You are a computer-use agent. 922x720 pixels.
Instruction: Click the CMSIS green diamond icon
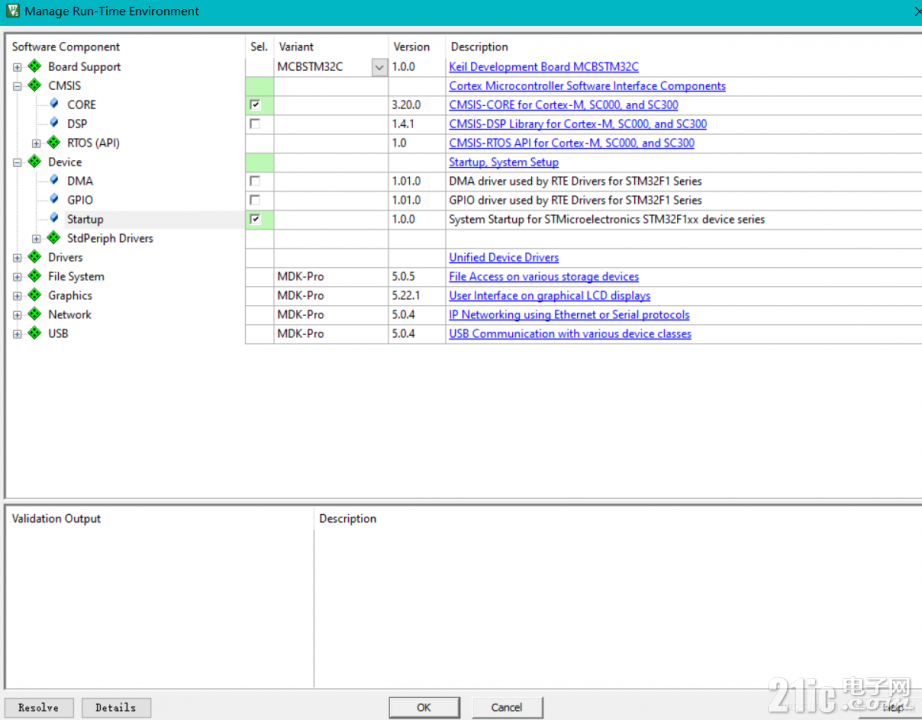point(35,85)
